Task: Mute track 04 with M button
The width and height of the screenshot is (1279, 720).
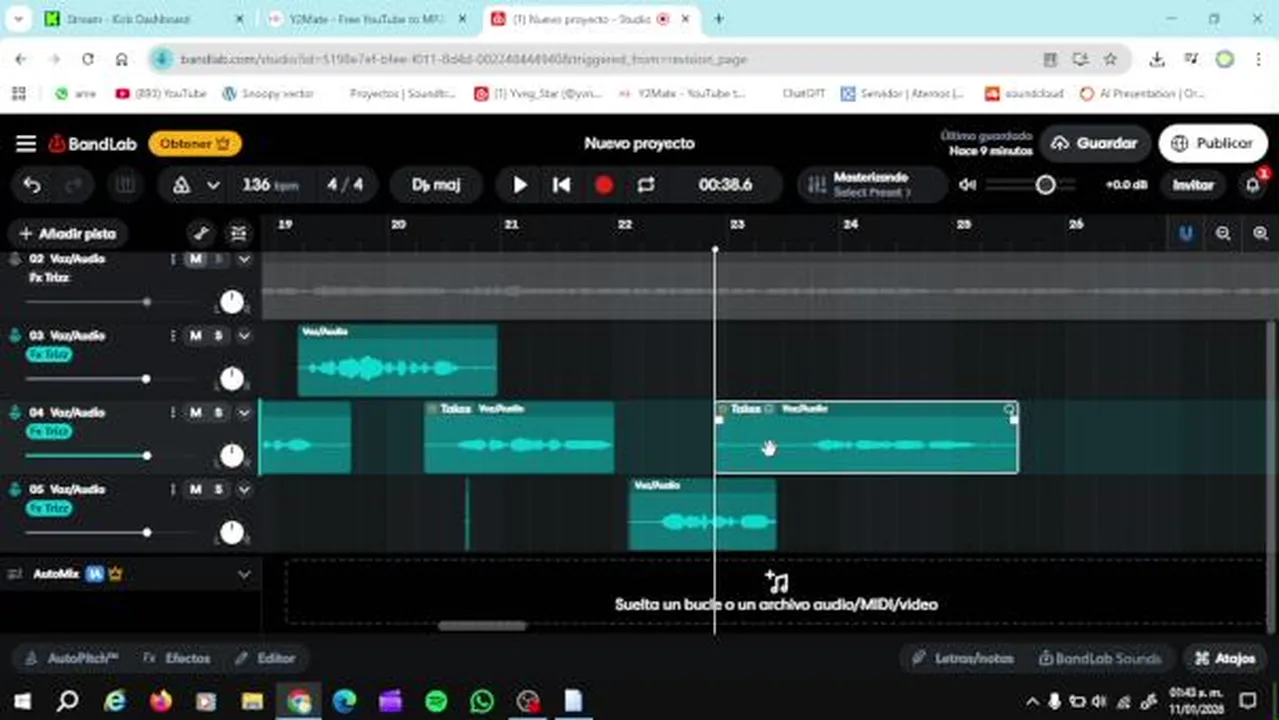Action: coord(196,412)
